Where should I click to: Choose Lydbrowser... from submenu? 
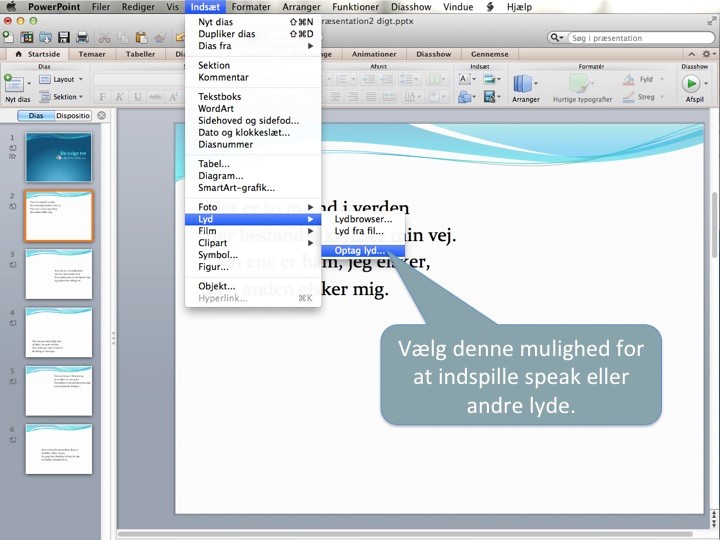(363, 219)
